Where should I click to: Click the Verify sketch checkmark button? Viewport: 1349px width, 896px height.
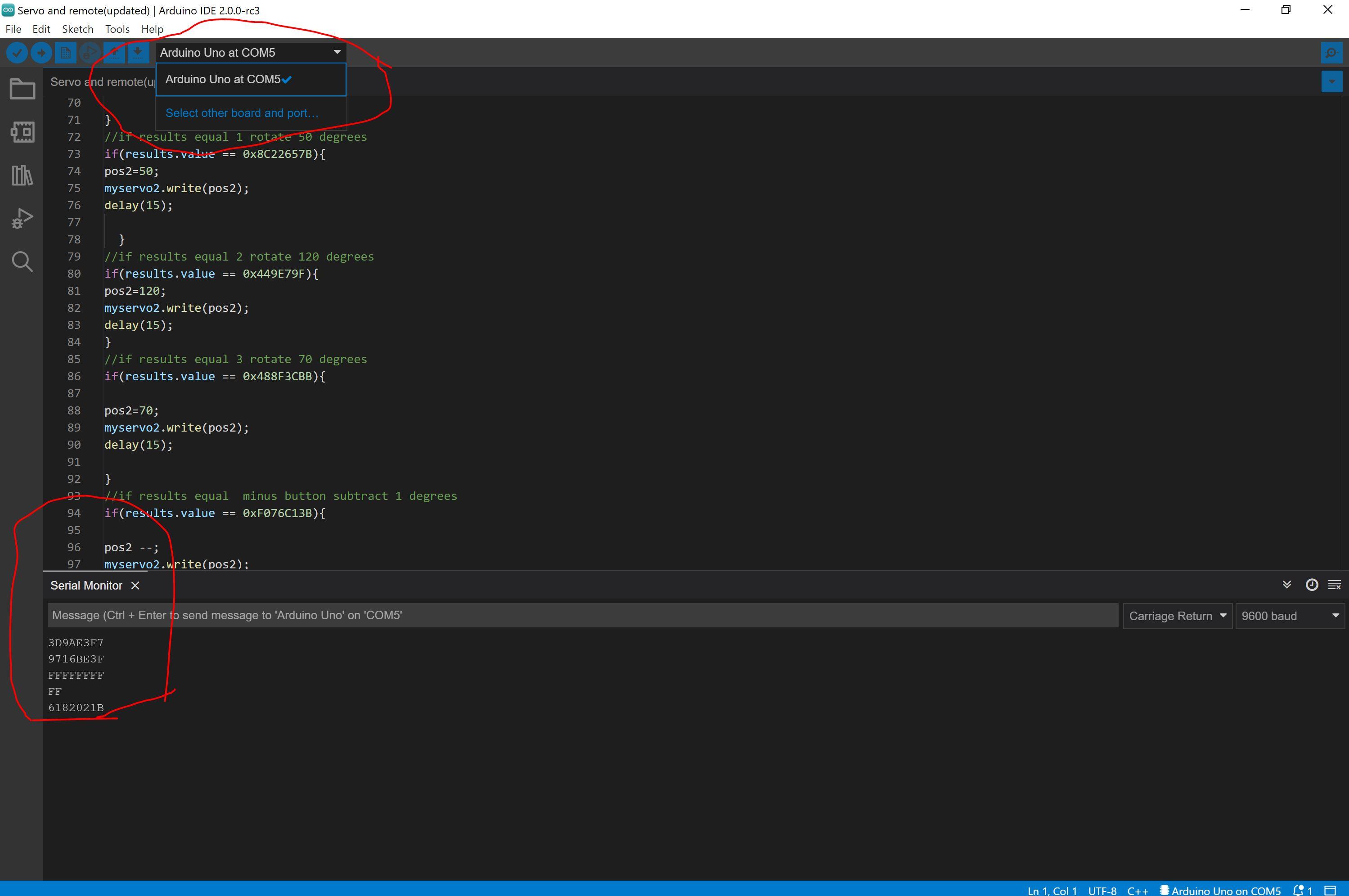17,53
